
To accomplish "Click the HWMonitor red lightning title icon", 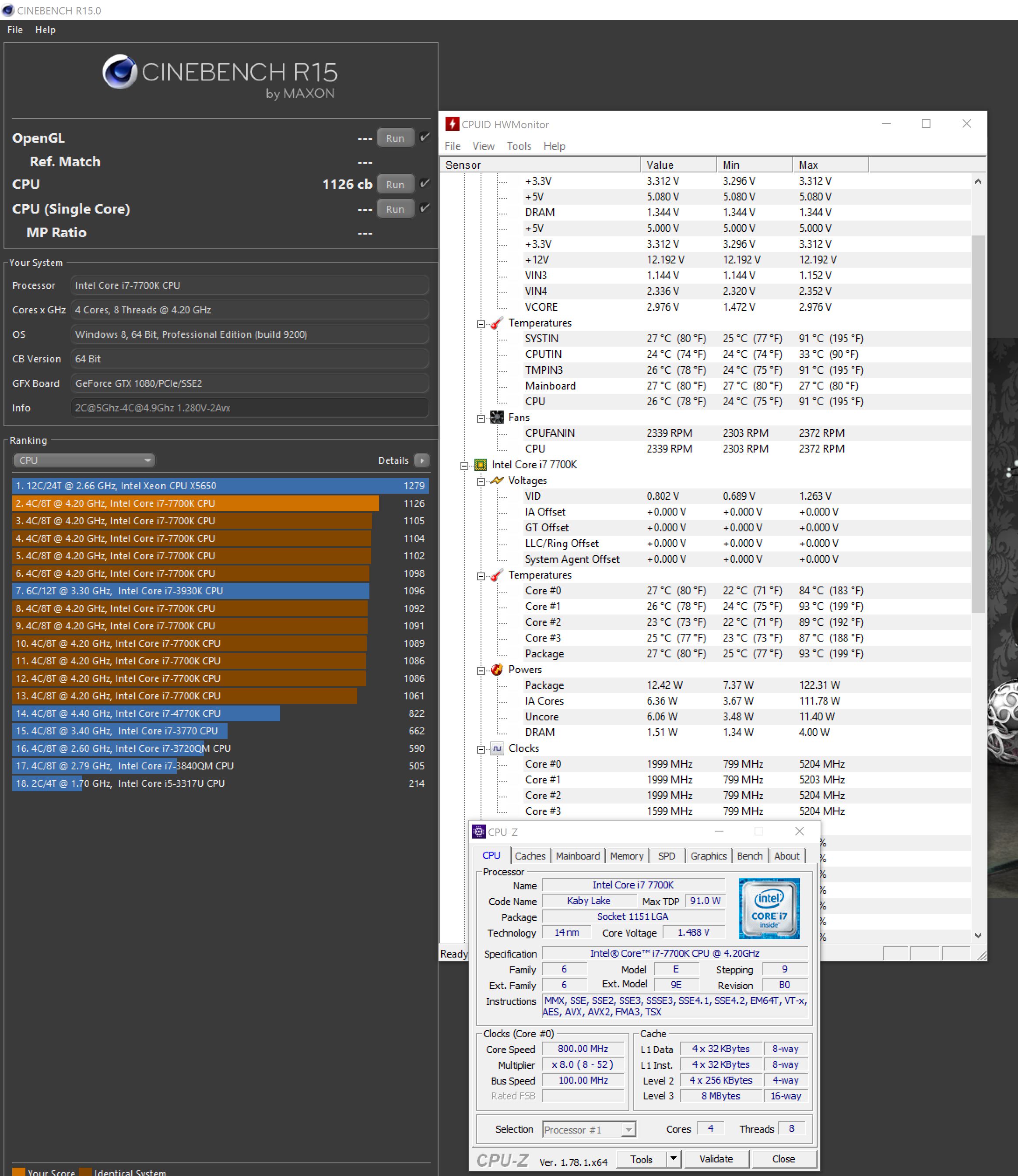I will pos(452,124).
